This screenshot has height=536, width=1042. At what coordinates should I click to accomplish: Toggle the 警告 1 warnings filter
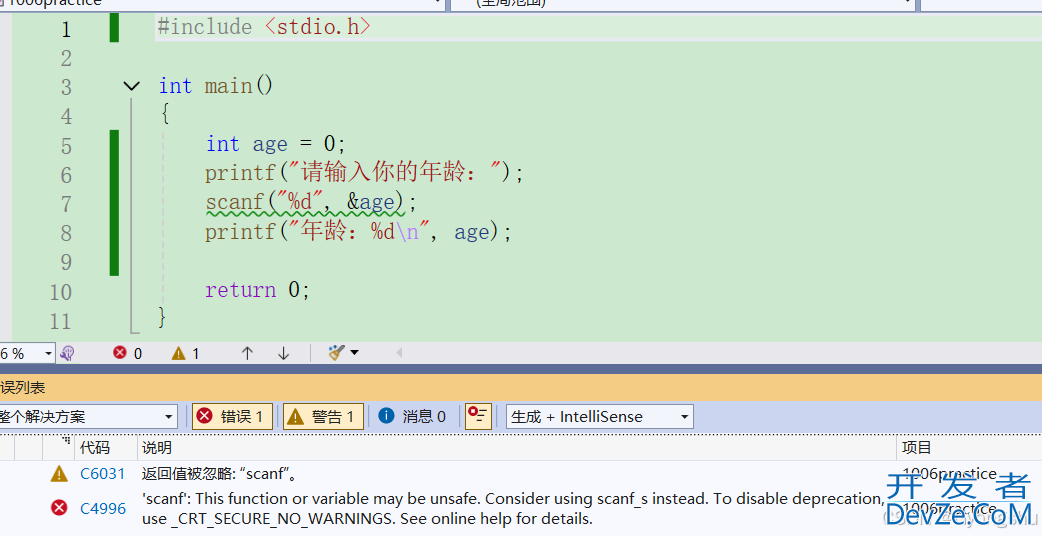tap(323, 416)
